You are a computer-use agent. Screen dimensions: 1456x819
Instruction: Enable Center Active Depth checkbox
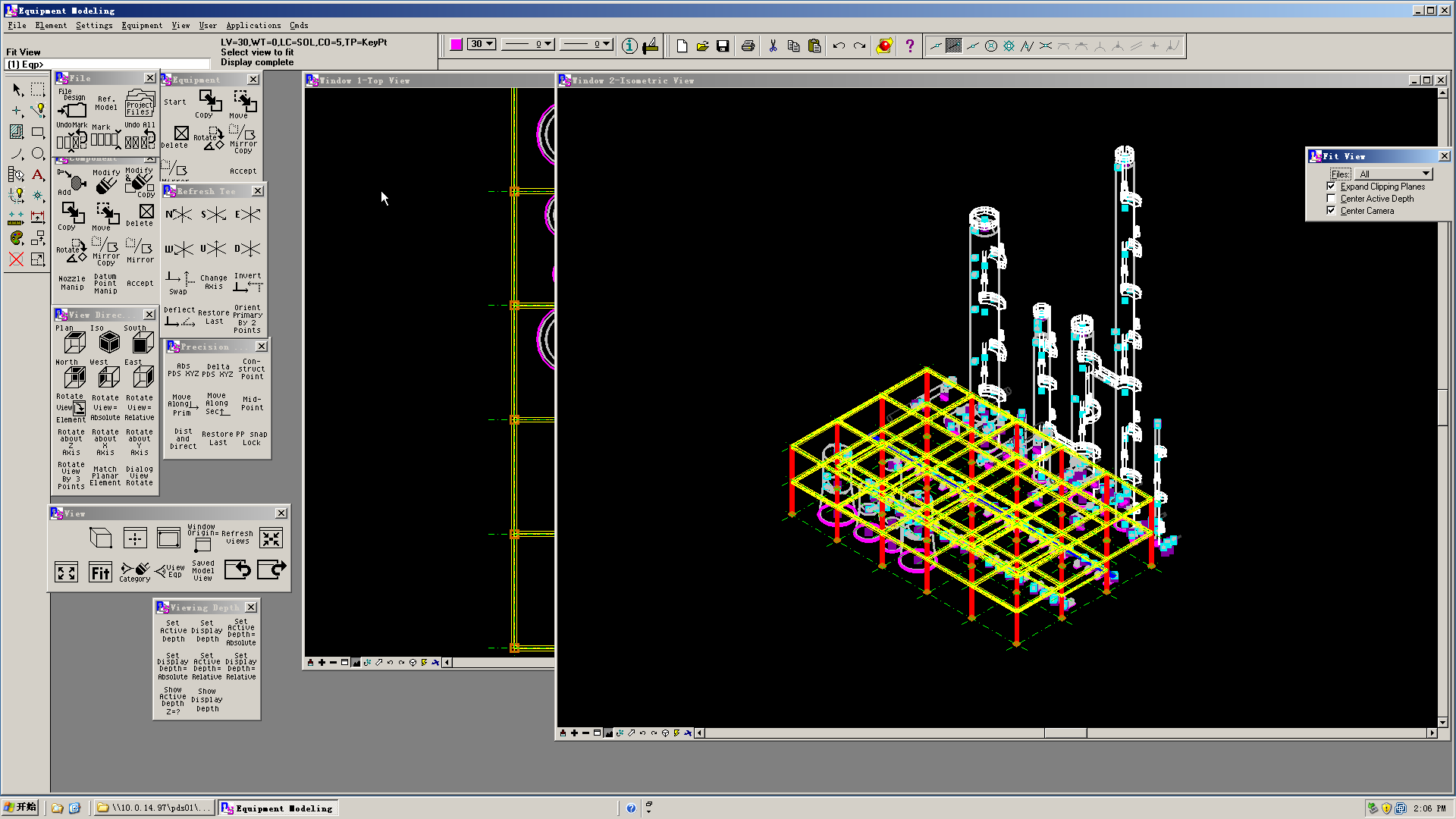[1331, 199]
